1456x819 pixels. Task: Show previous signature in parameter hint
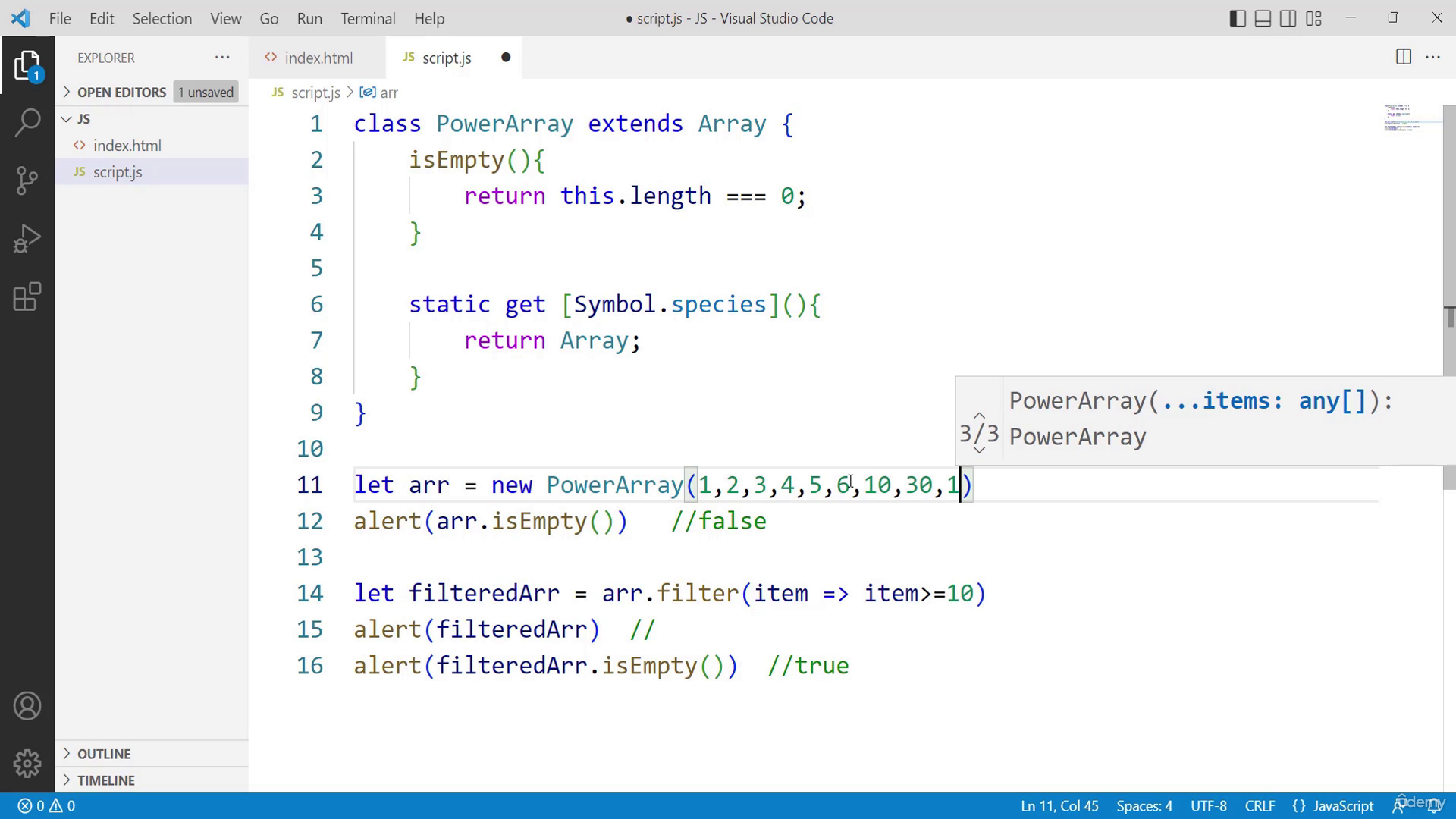click(979, 416)
